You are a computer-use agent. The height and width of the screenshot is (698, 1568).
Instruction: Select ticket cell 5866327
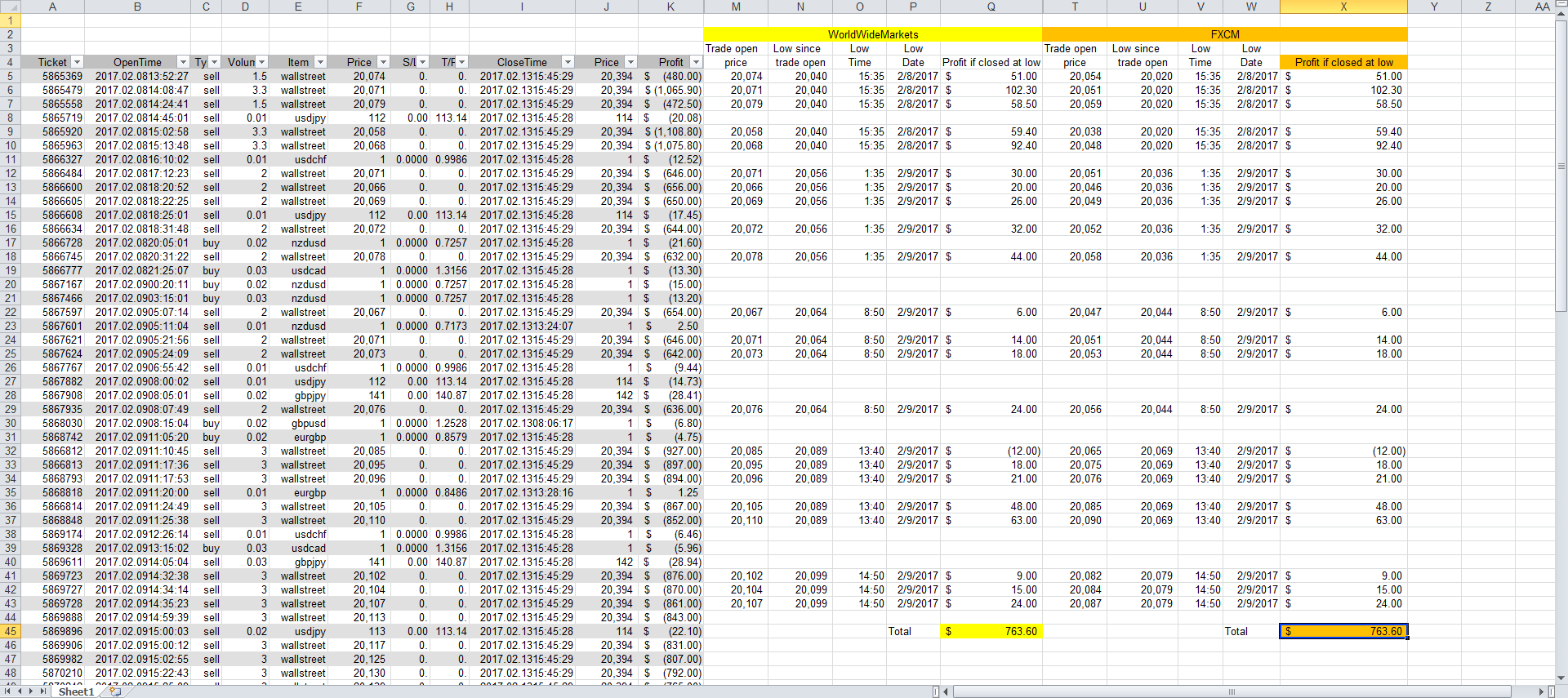[x=52, y=159]
